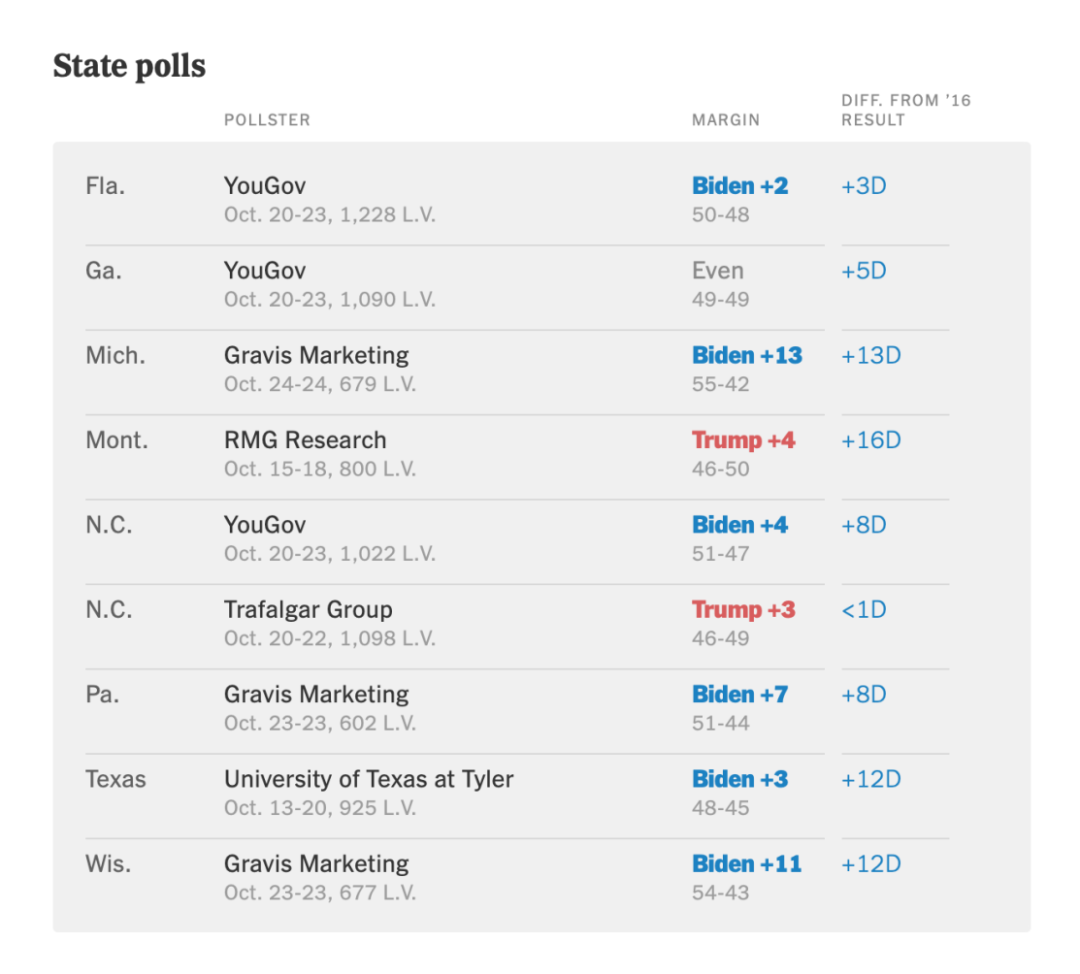Click the Trump +4 margin text

743,440
